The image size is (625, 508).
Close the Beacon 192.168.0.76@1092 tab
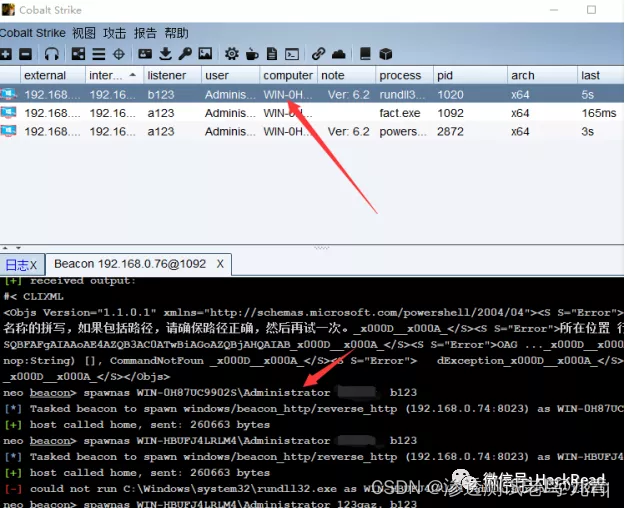pos(220,264)
